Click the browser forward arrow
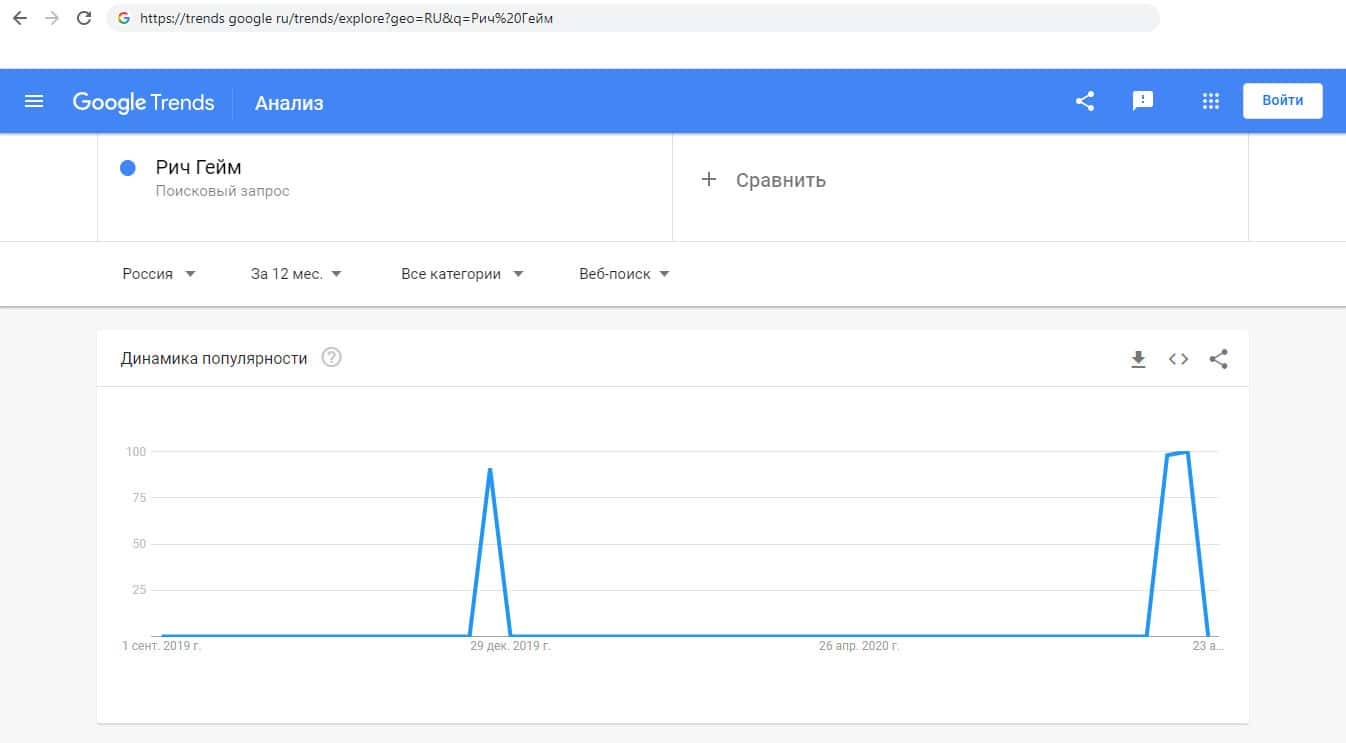The width and height of the screenshot is (1346, 743). (51, 18)
